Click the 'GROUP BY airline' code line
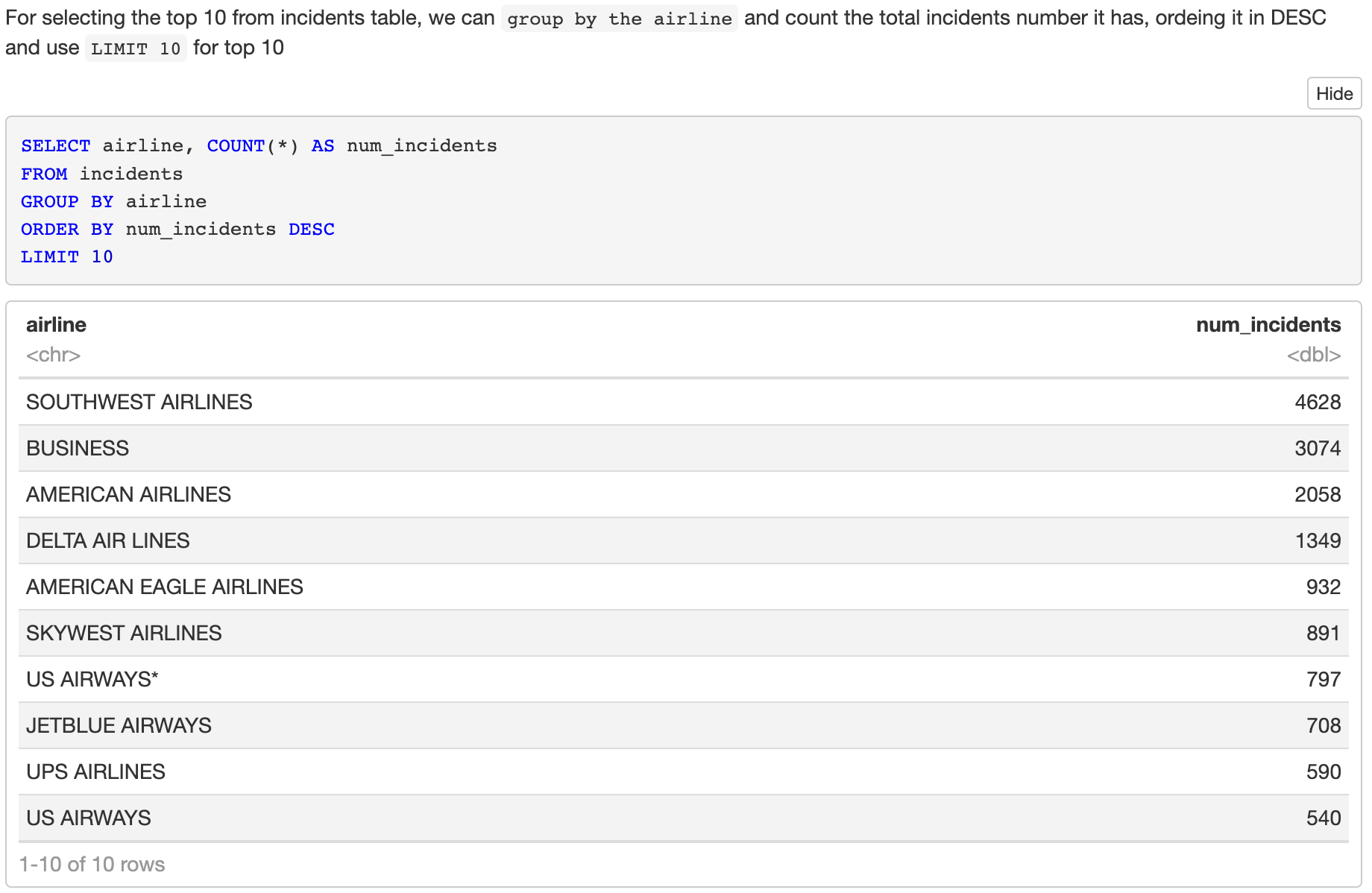1372x893 pixels. point(113,201)
